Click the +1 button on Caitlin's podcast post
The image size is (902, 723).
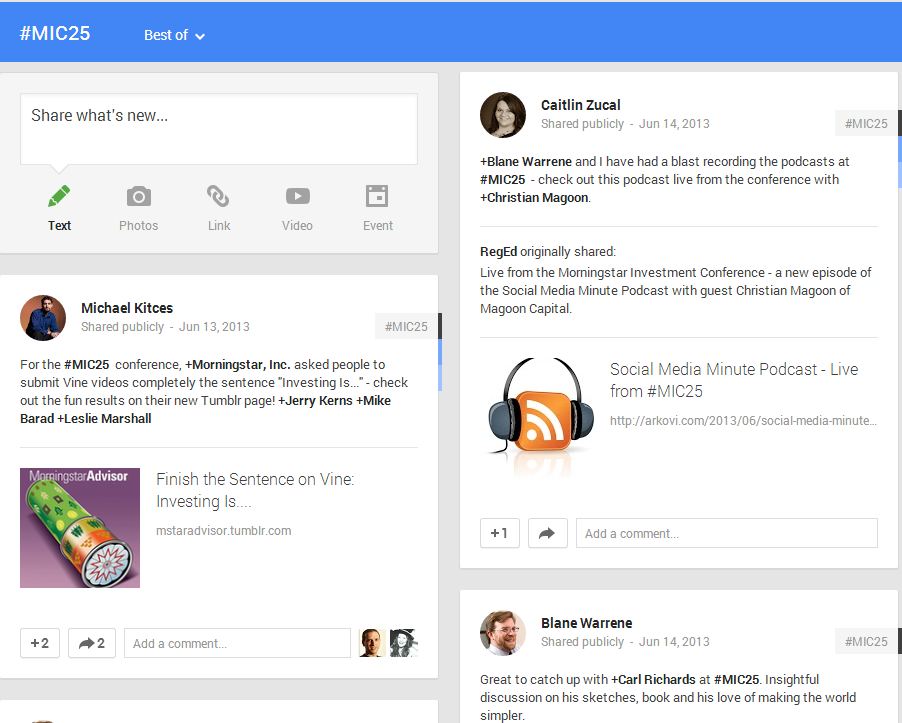click(x=499, y=533)
